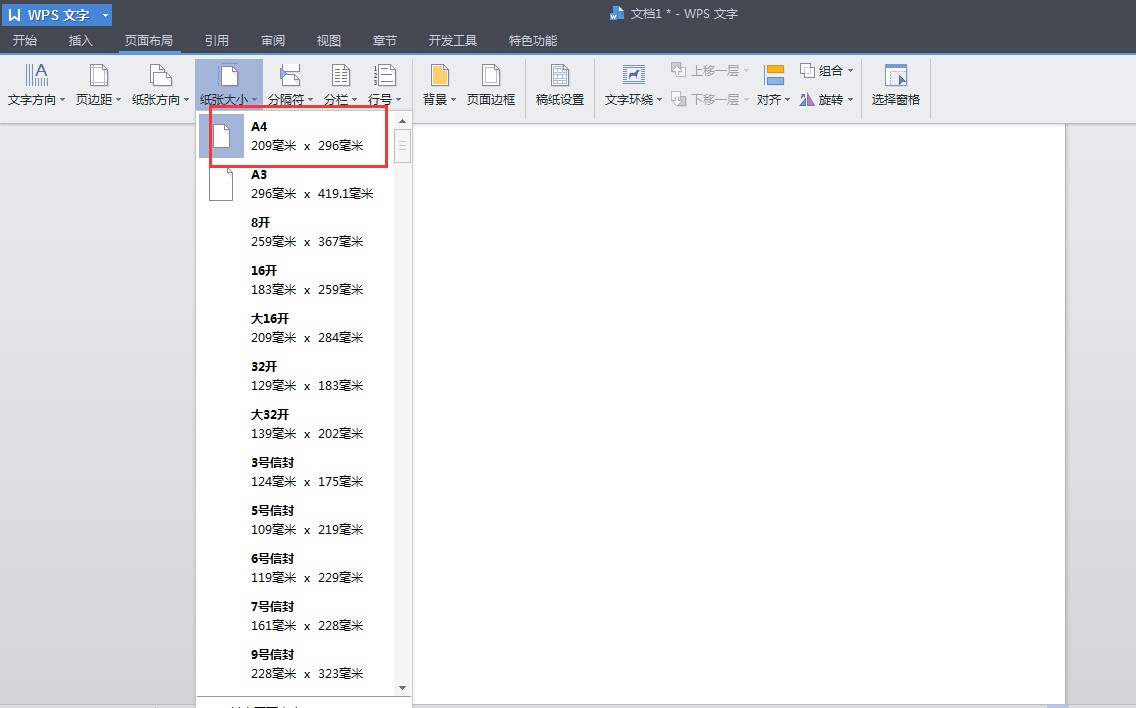Click the paper size list scroll-up arrow
The height and width of the screenshot is (708, 1136).
coord(402,121)
